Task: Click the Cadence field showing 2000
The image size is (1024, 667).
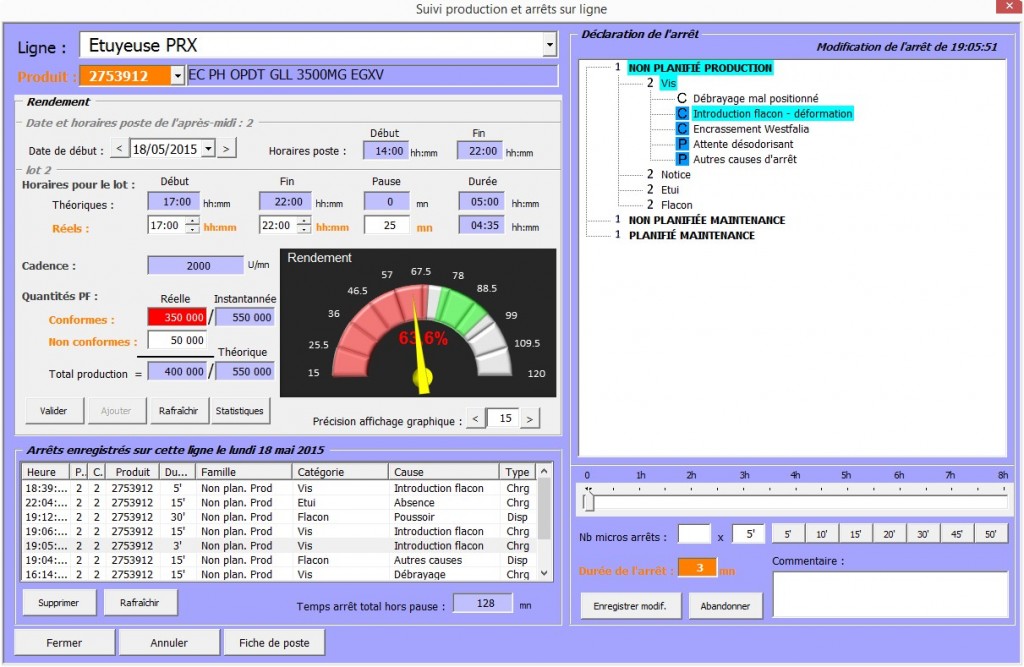Action: point(196,265)
